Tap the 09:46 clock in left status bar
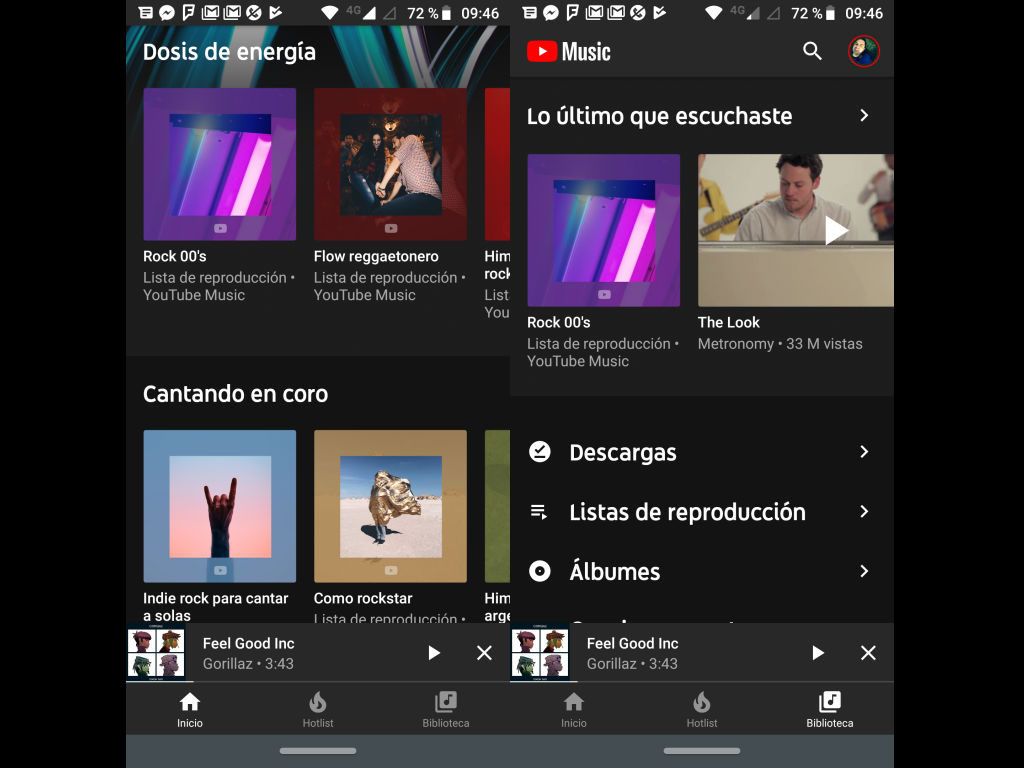This screenshot has height=768, width=1024. (x=480, y=13)
